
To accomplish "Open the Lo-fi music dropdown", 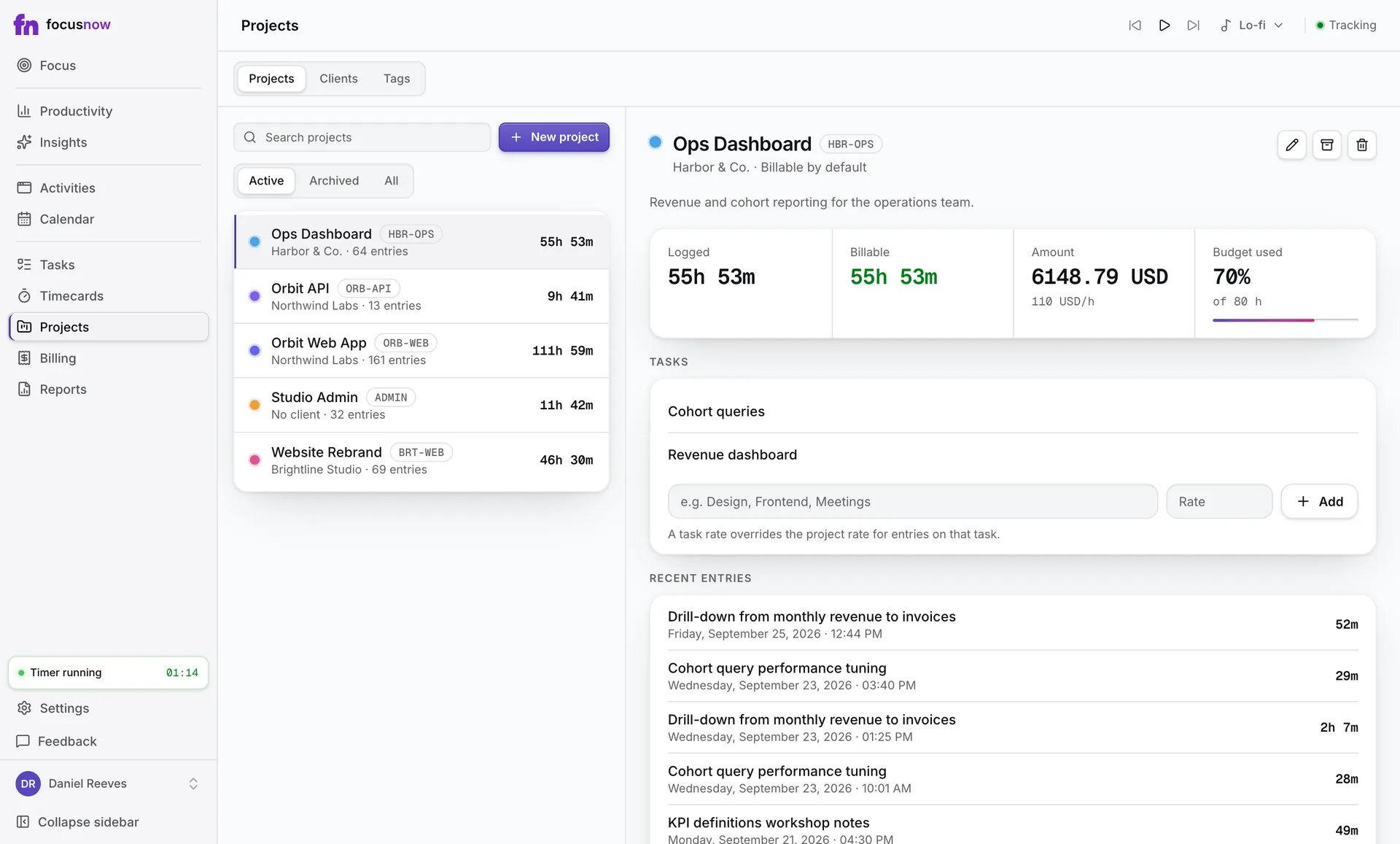I will [1252, 26].
